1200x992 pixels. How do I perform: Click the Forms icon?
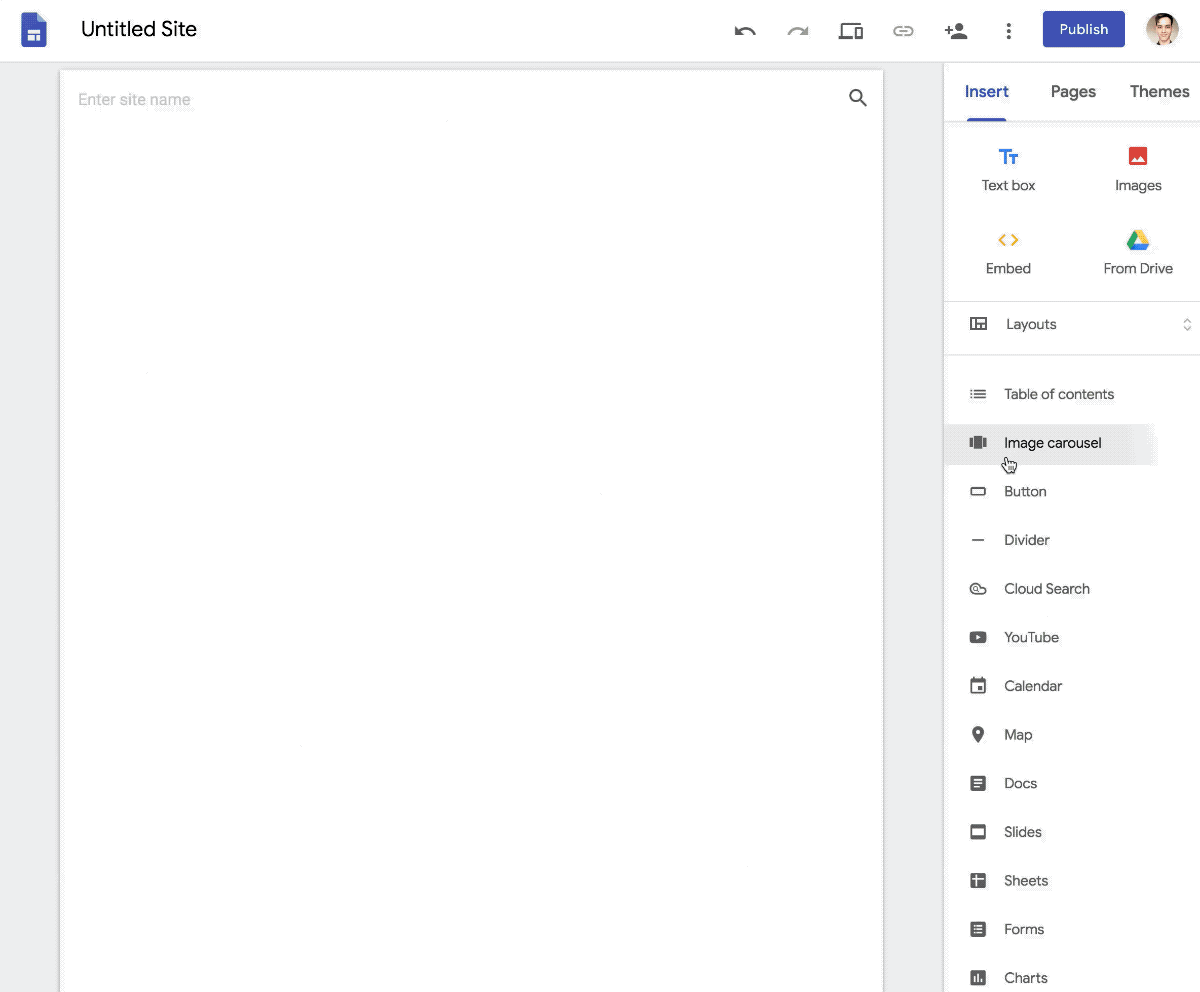[978, 930]
